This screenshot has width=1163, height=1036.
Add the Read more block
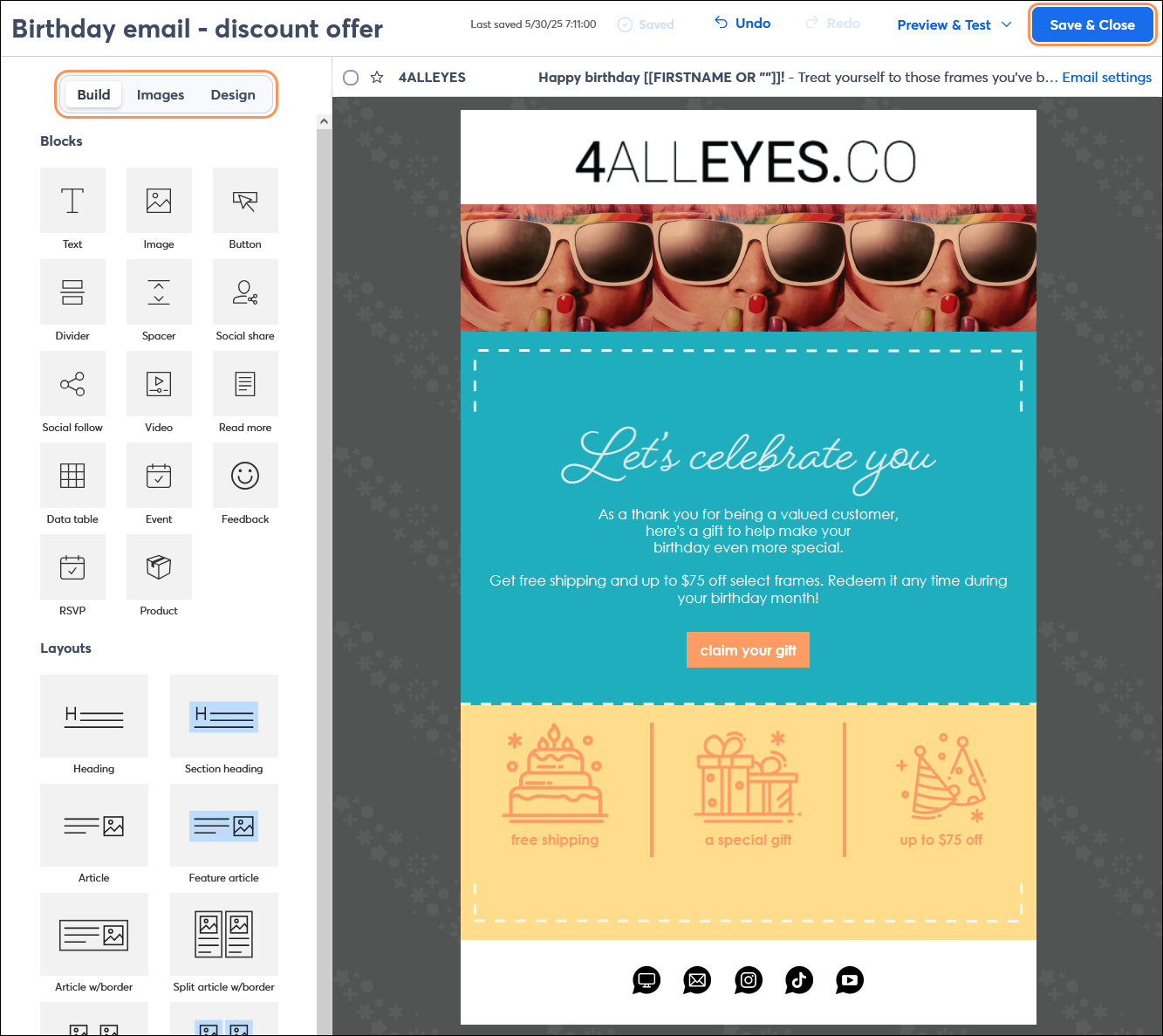pos(245,384)
